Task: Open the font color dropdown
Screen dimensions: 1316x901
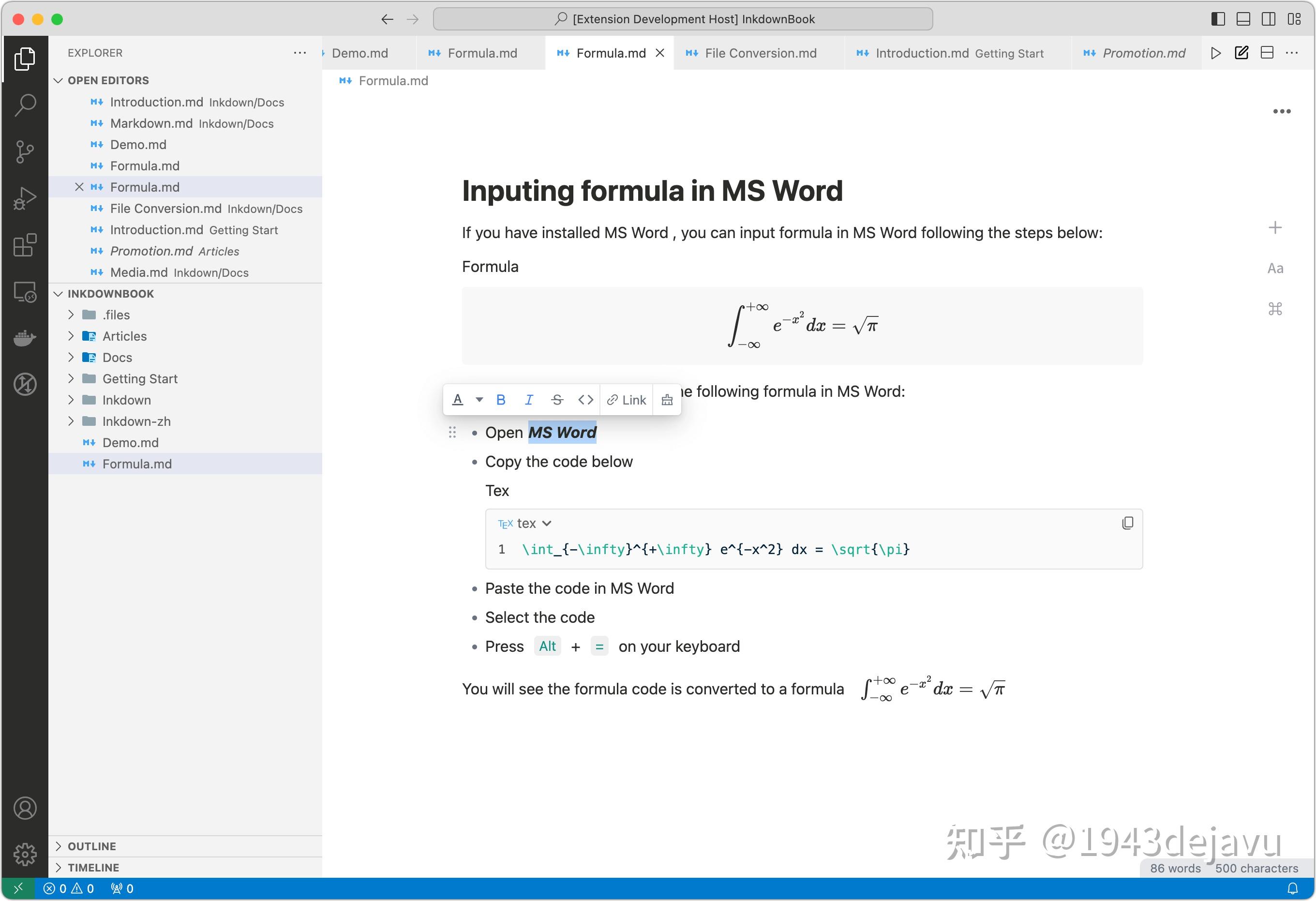Action: click(479, 399)
